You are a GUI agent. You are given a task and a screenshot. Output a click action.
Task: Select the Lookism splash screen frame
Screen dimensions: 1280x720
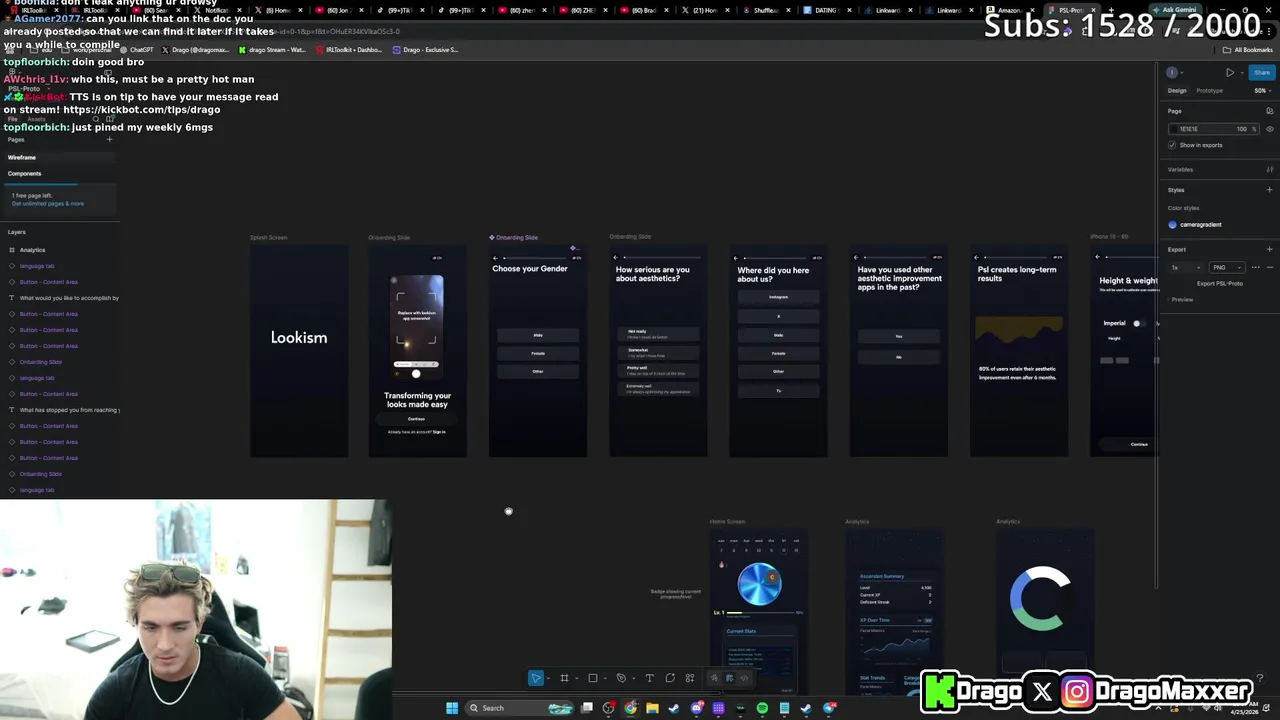(x=299, y=350)
